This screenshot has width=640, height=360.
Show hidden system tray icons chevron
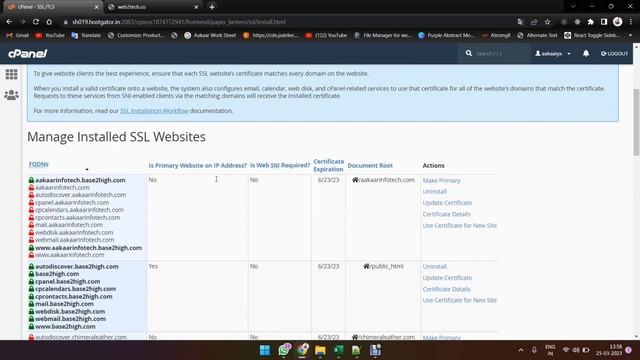521,350
